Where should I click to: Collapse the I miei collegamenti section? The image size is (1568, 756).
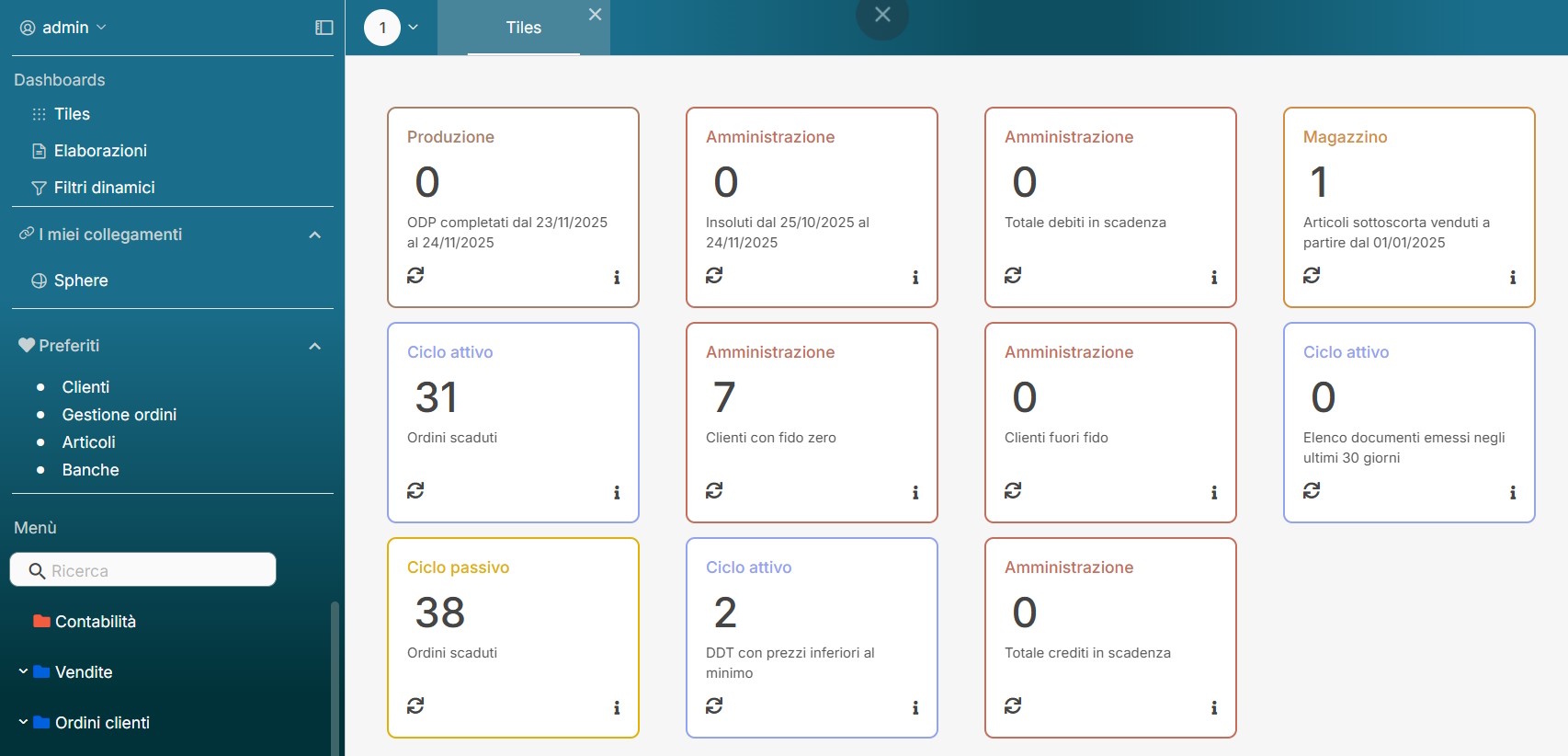pos(314,235)
